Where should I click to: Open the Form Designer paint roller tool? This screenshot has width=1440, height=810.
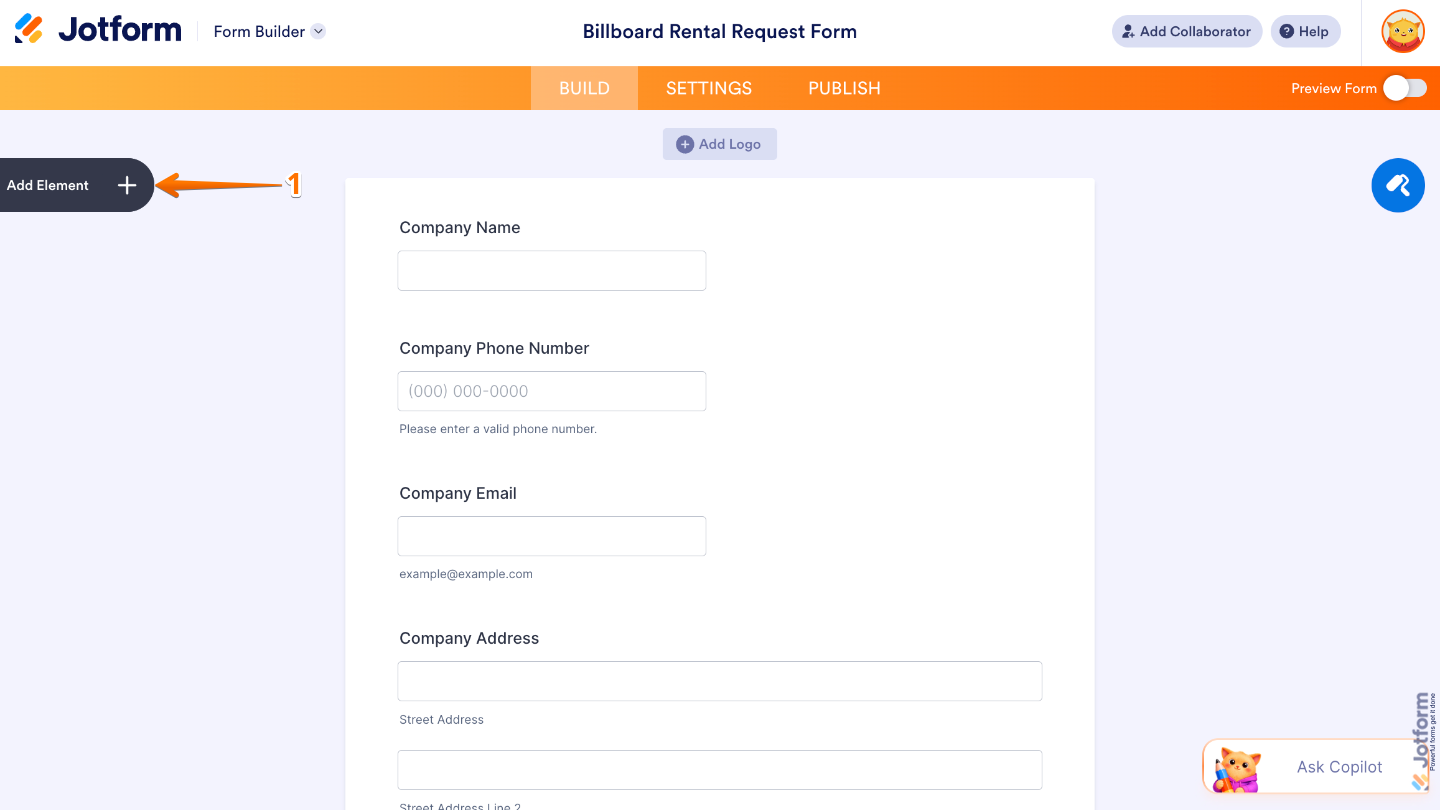pyautogui.click(x=1397, y=185)
